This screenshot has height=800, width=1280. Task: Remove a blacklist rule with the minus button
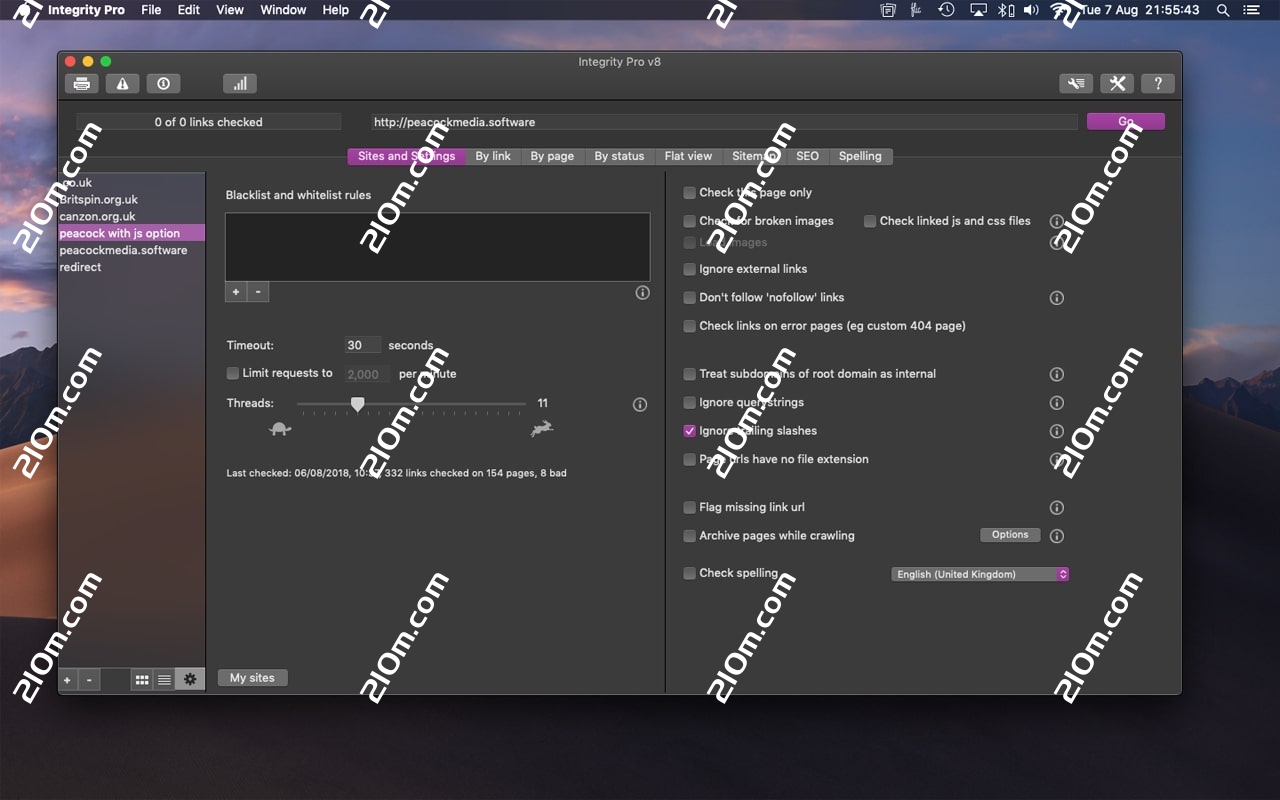(x=258, y=292)
